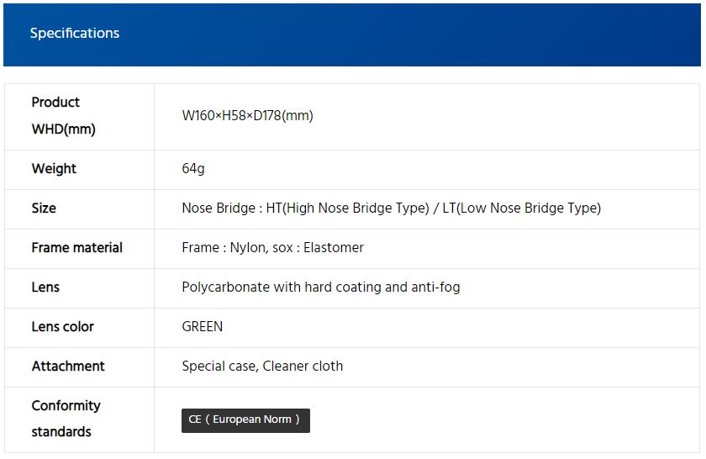
Task: Click the 64g weight value
Action: coord(193,168)
